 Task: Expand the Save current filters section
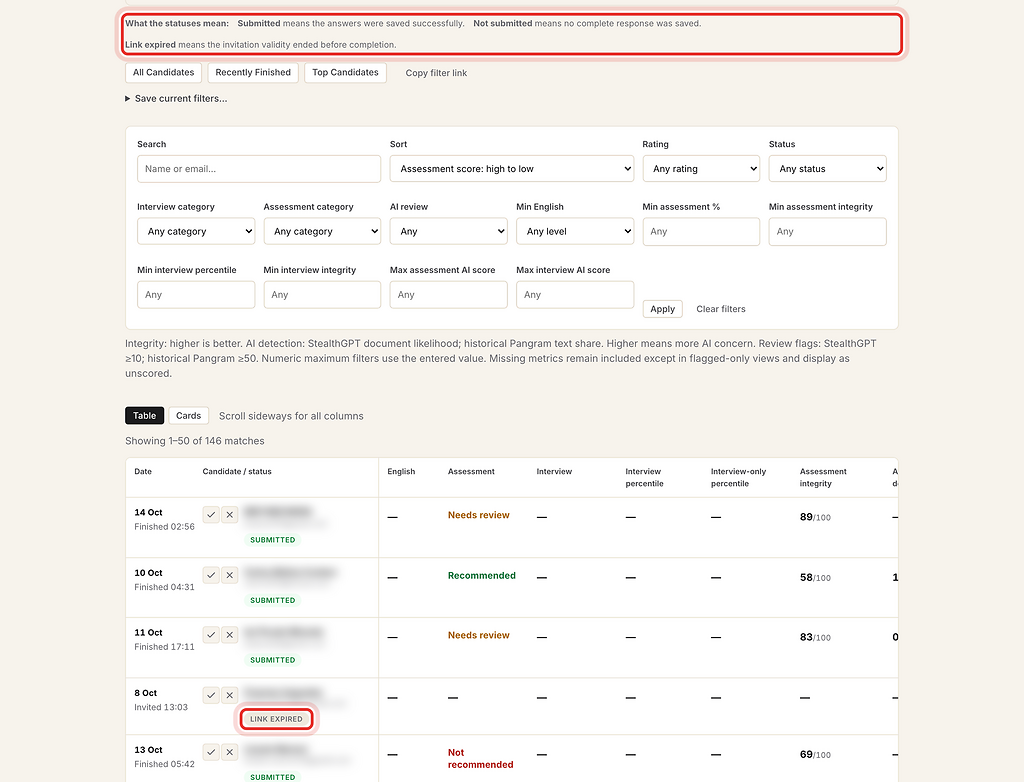pyautogui.click(x=176, y=99)
